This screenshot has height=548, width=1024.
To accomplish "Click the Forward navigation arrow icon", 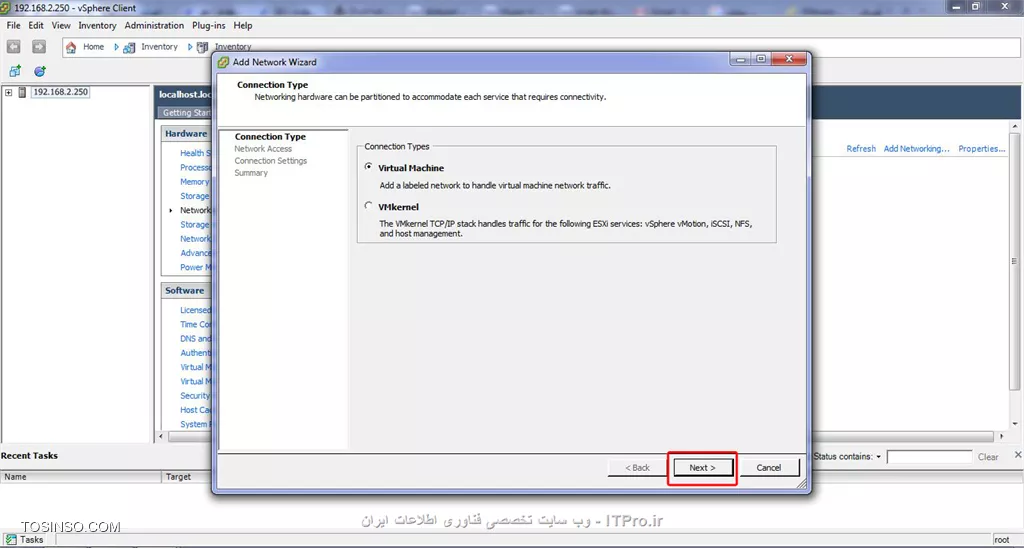I will (39, 46).
